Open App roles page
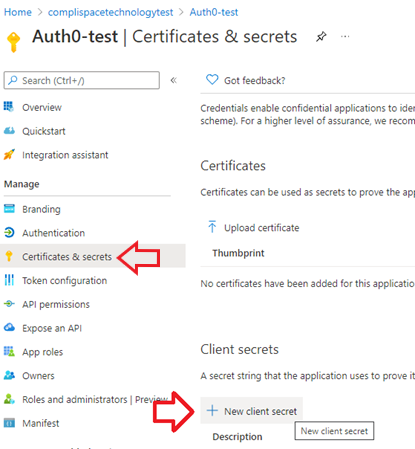Viewport: 415px width, 449px height. [42, 352]
